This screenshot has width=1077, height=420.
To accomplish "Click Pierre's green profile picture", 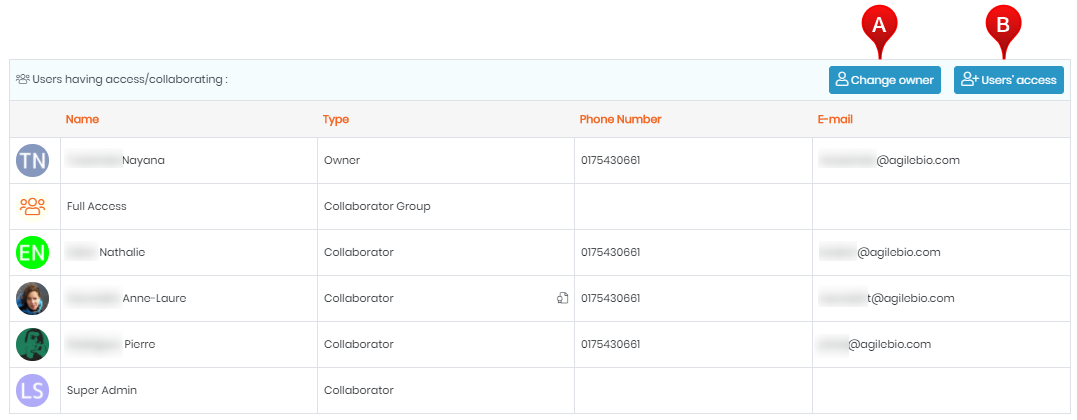I will click(x=32, y=344).
